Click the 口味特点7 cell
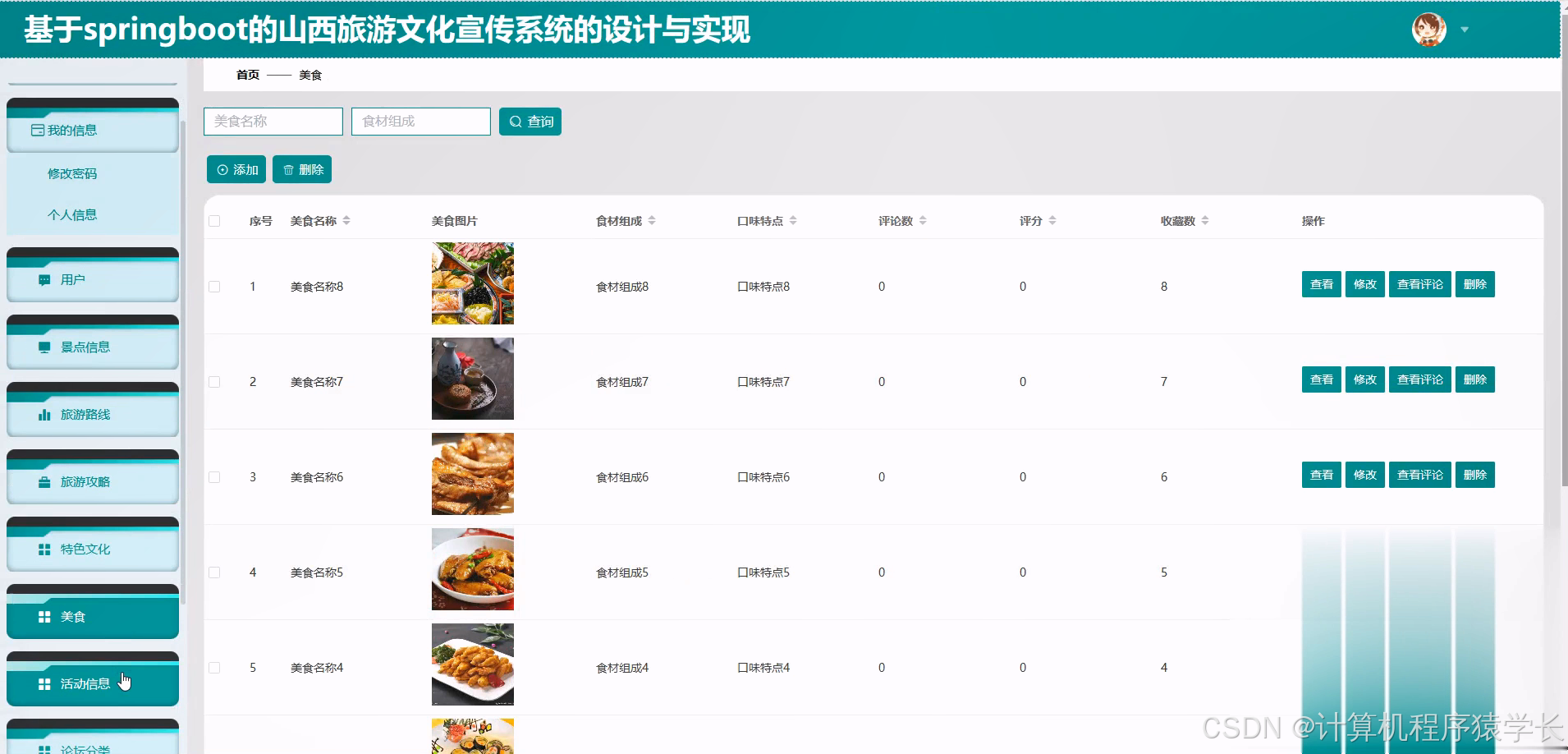This screenshot has height=754, width=1568. 763,382
